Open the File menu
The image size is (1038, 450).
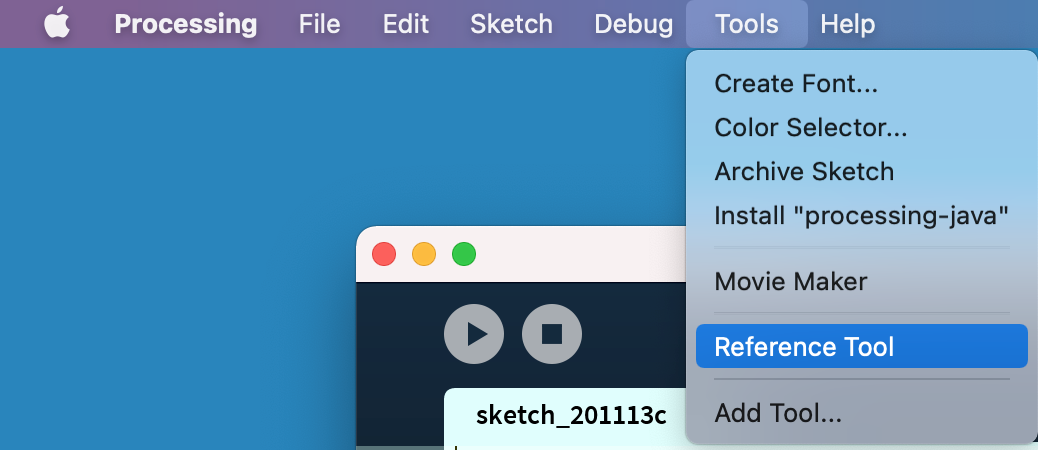[x=319, y=23]
